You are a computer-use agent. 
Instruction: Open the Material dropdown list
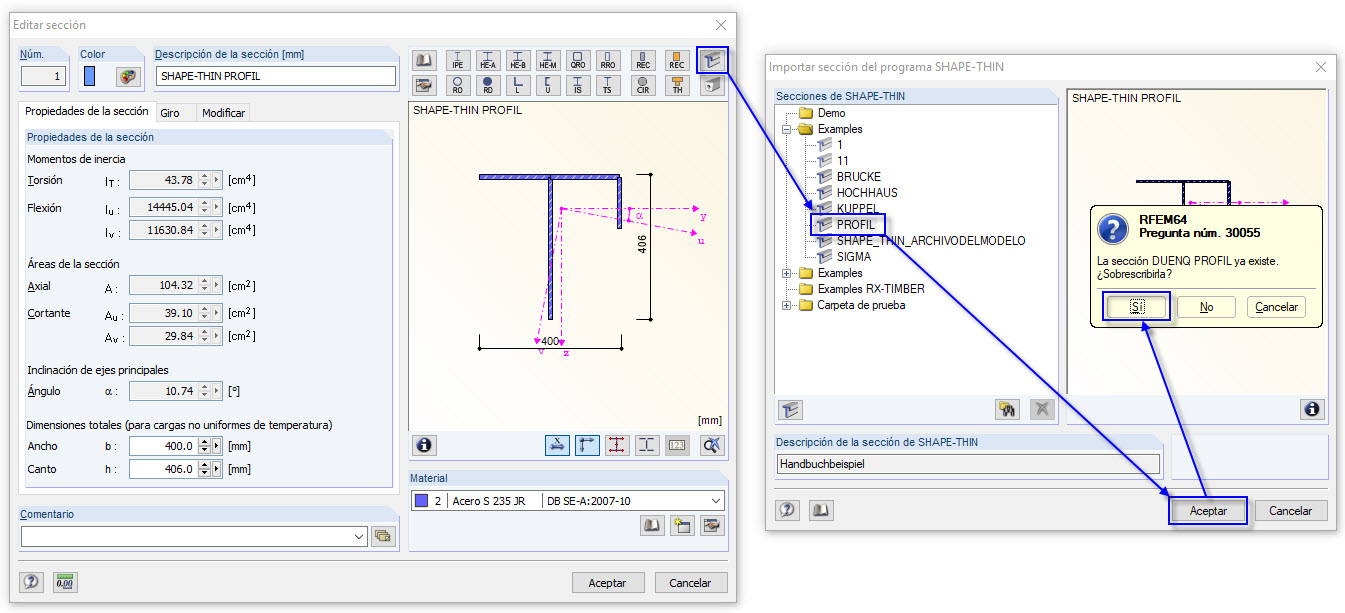(715, 500)
